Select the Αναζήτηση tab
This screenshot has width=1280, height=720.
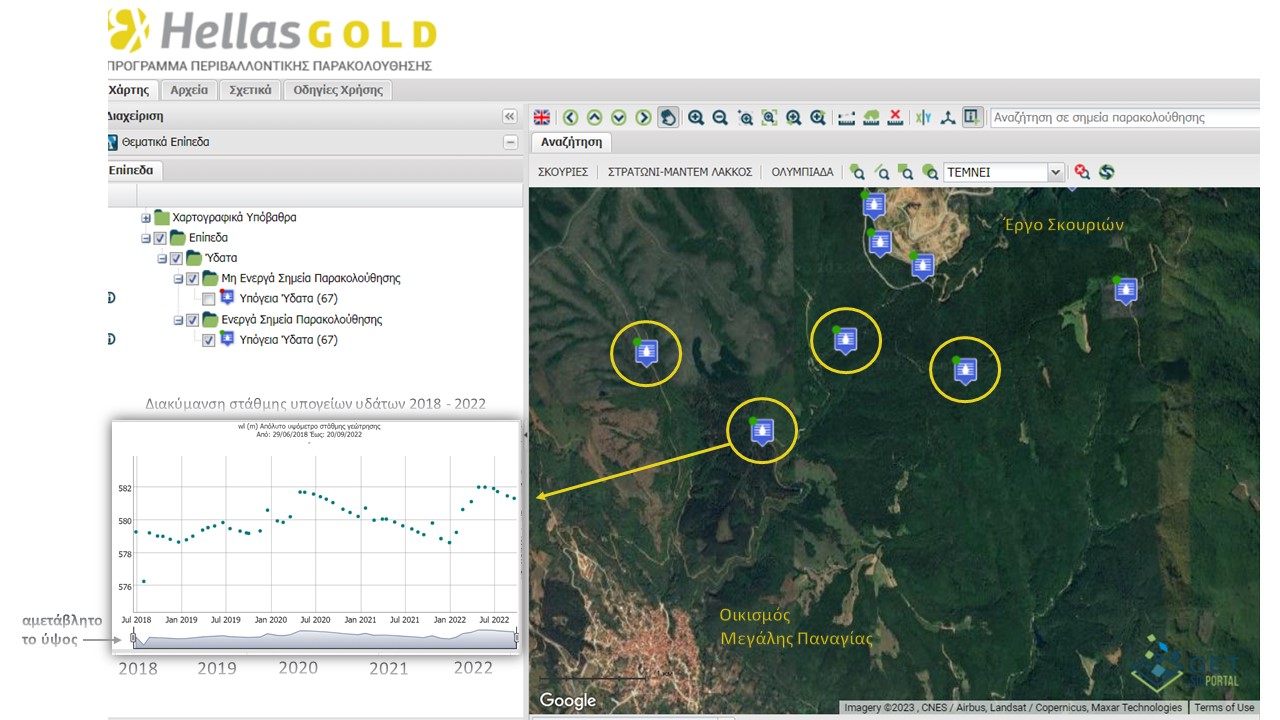click(572, 142)
